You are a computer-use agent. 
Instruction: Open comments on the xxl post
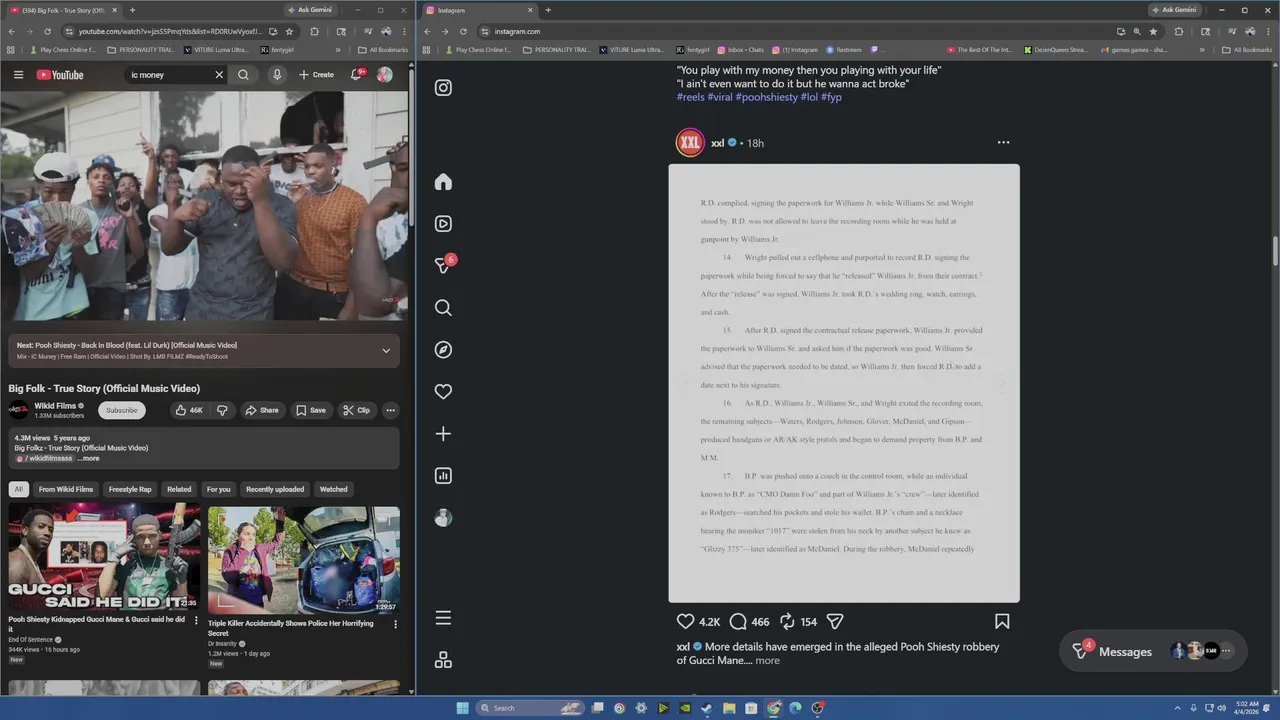[738, 621]
